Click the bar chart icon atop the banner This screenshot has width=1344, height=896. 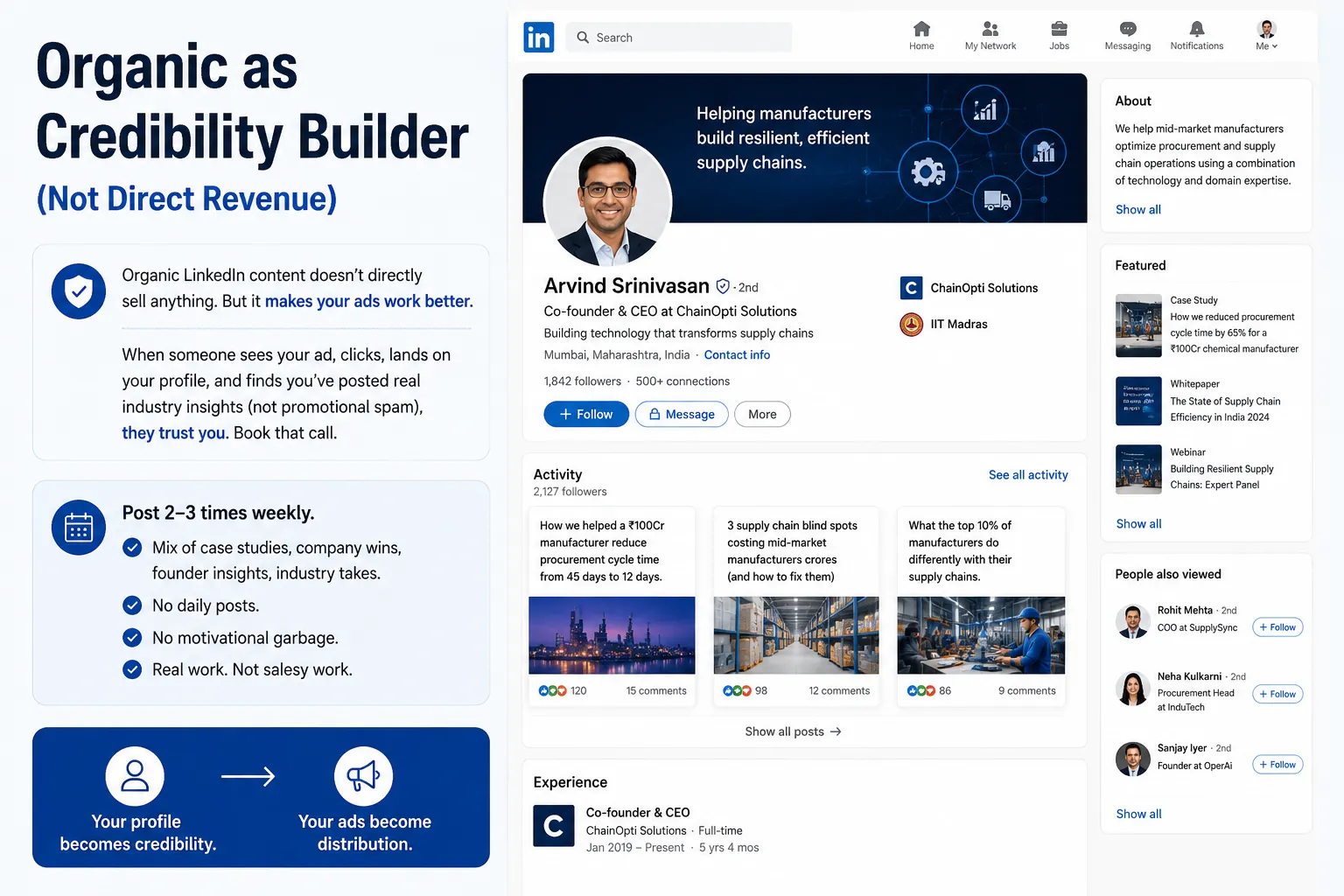(x=985, y=109)
